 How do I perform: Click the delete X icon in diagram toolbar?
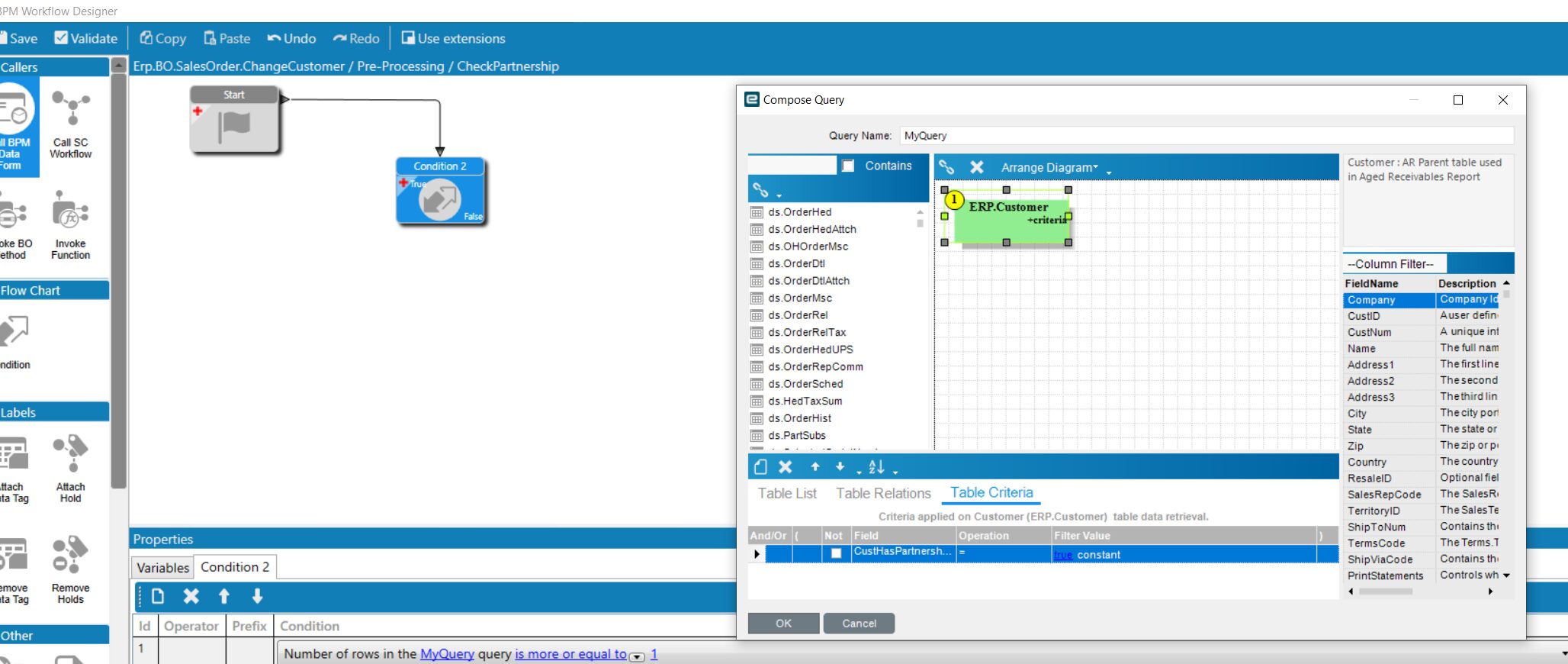977,167
